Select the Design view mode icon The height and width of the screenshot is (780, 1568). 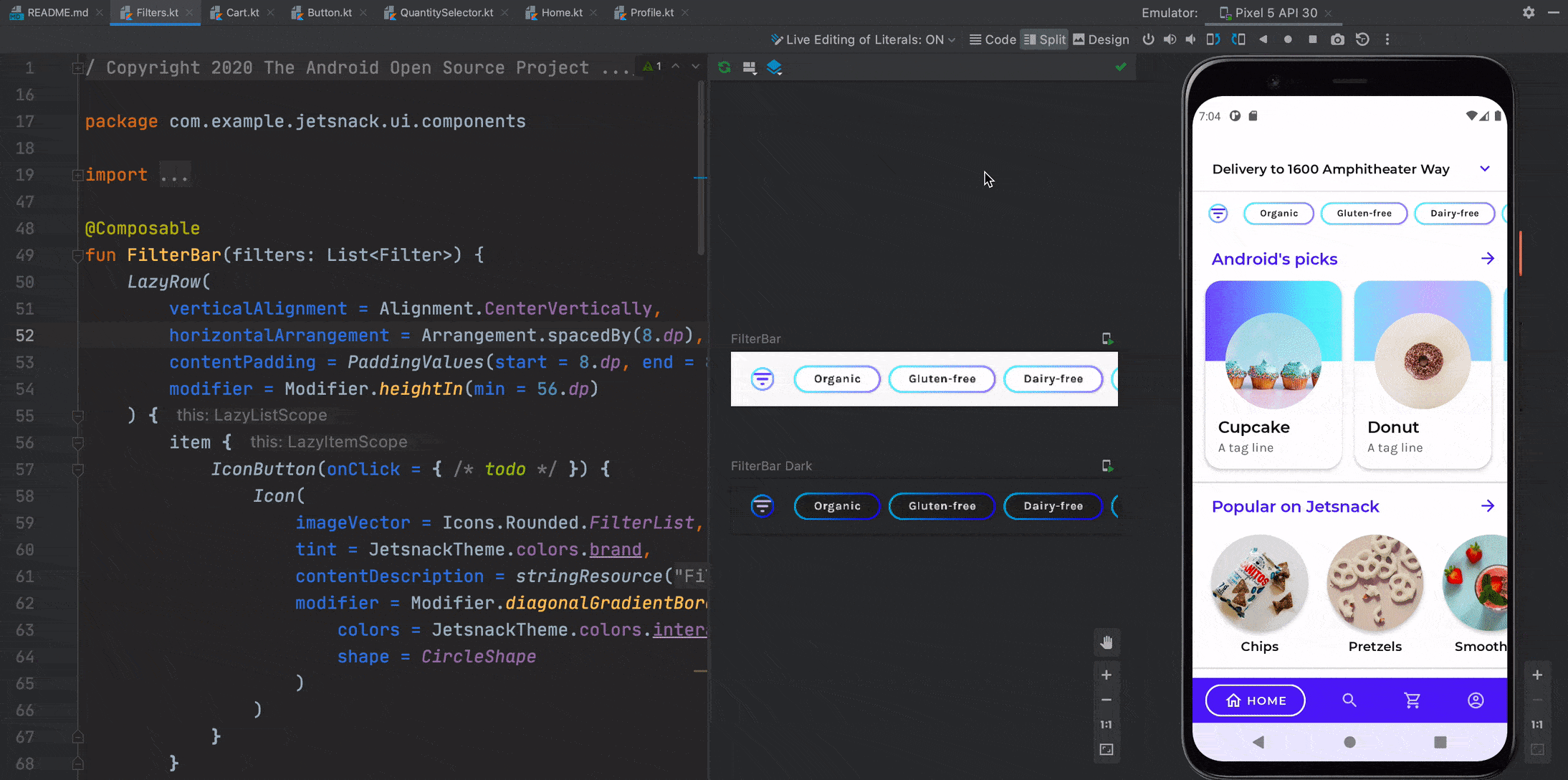(x=1081, y=39)
